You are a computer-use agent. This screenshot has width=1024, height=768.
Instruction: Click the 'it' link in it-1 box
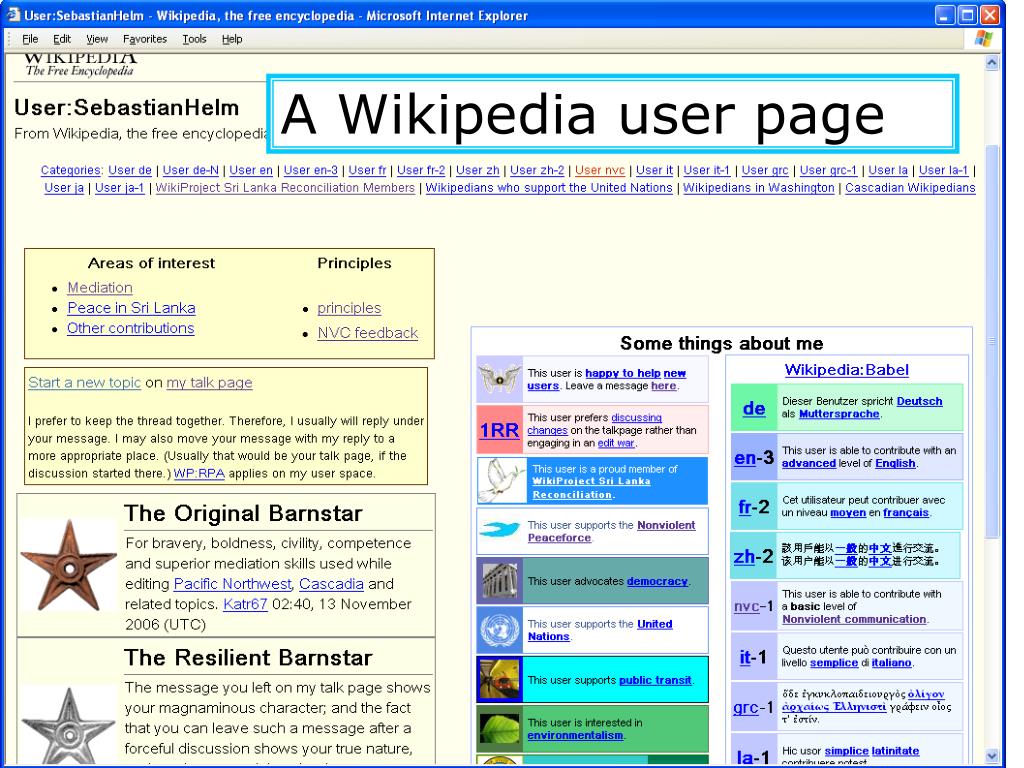click(x=745, y=657)
